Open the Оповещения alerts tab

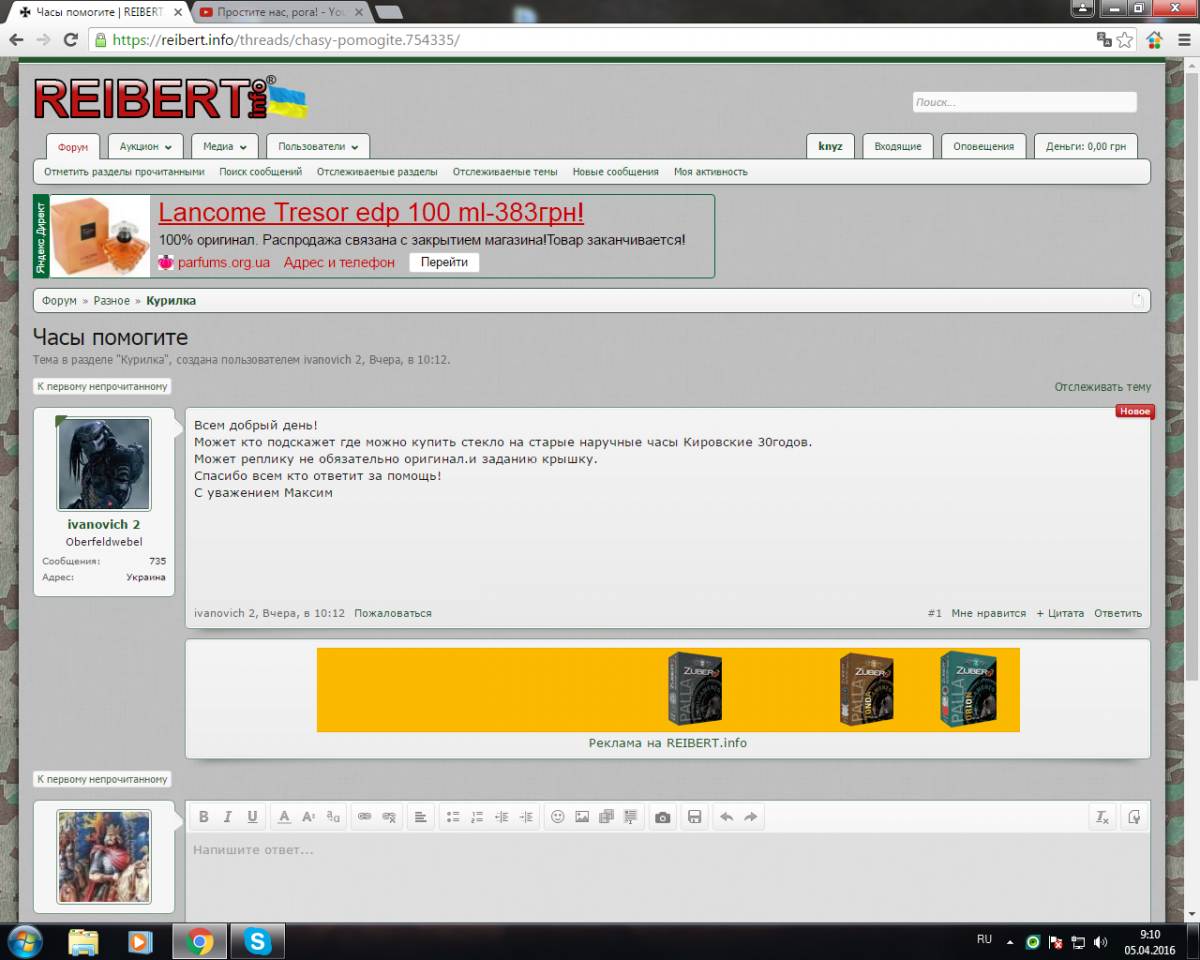[x=983, y=146]
